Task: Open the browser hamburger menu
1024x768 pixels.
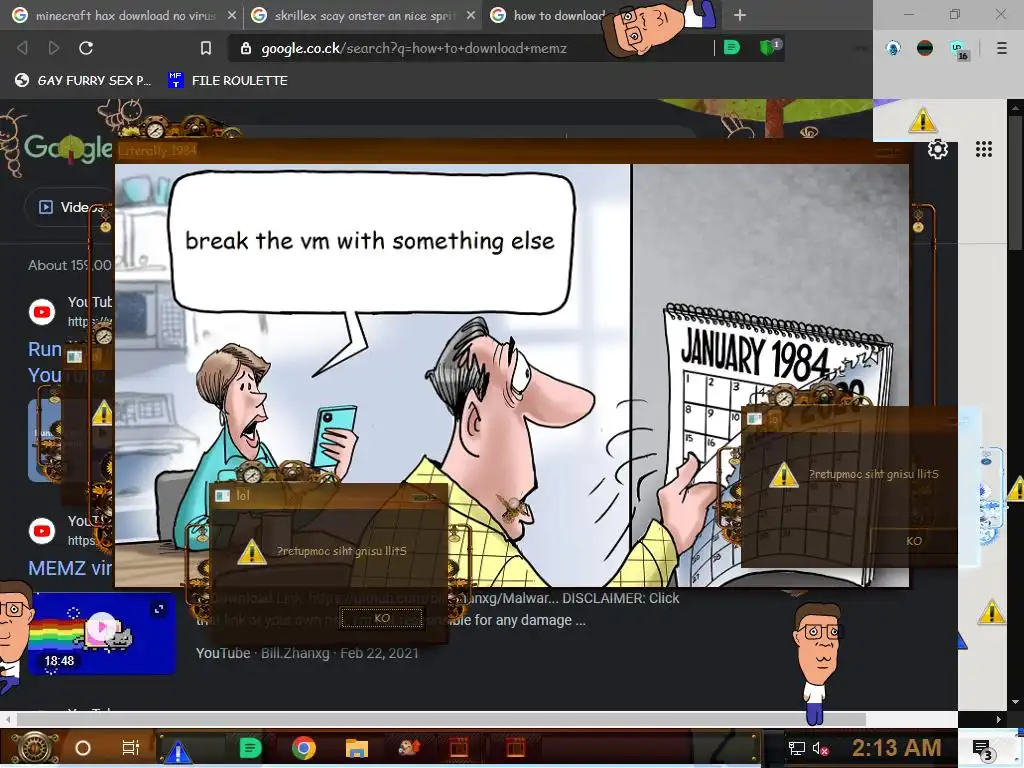Action: coord(1002,48)
